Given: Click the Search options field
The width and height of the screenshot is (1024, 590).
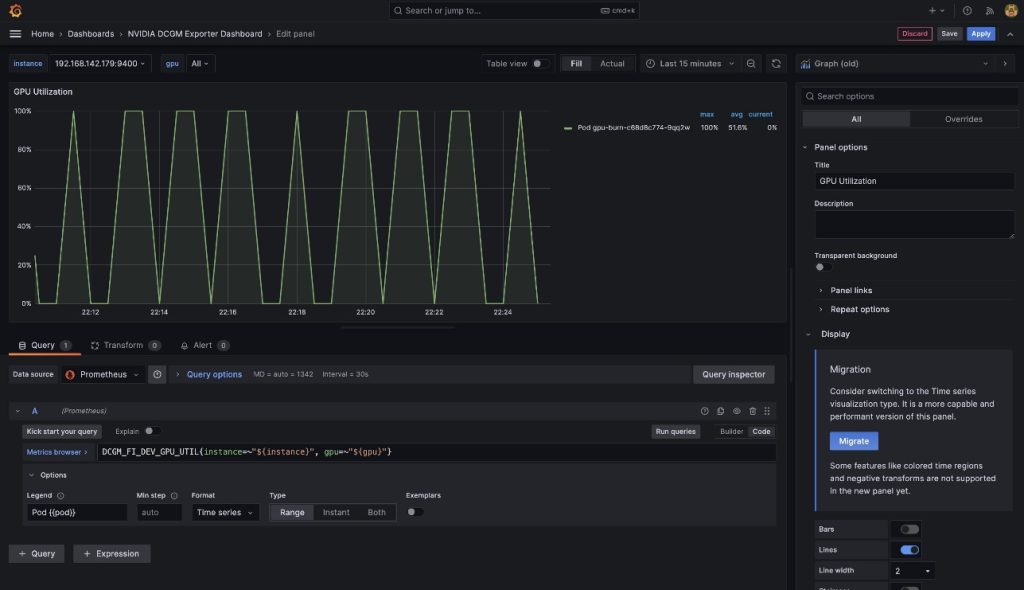Looking at the screenshot, I should 909,96.
